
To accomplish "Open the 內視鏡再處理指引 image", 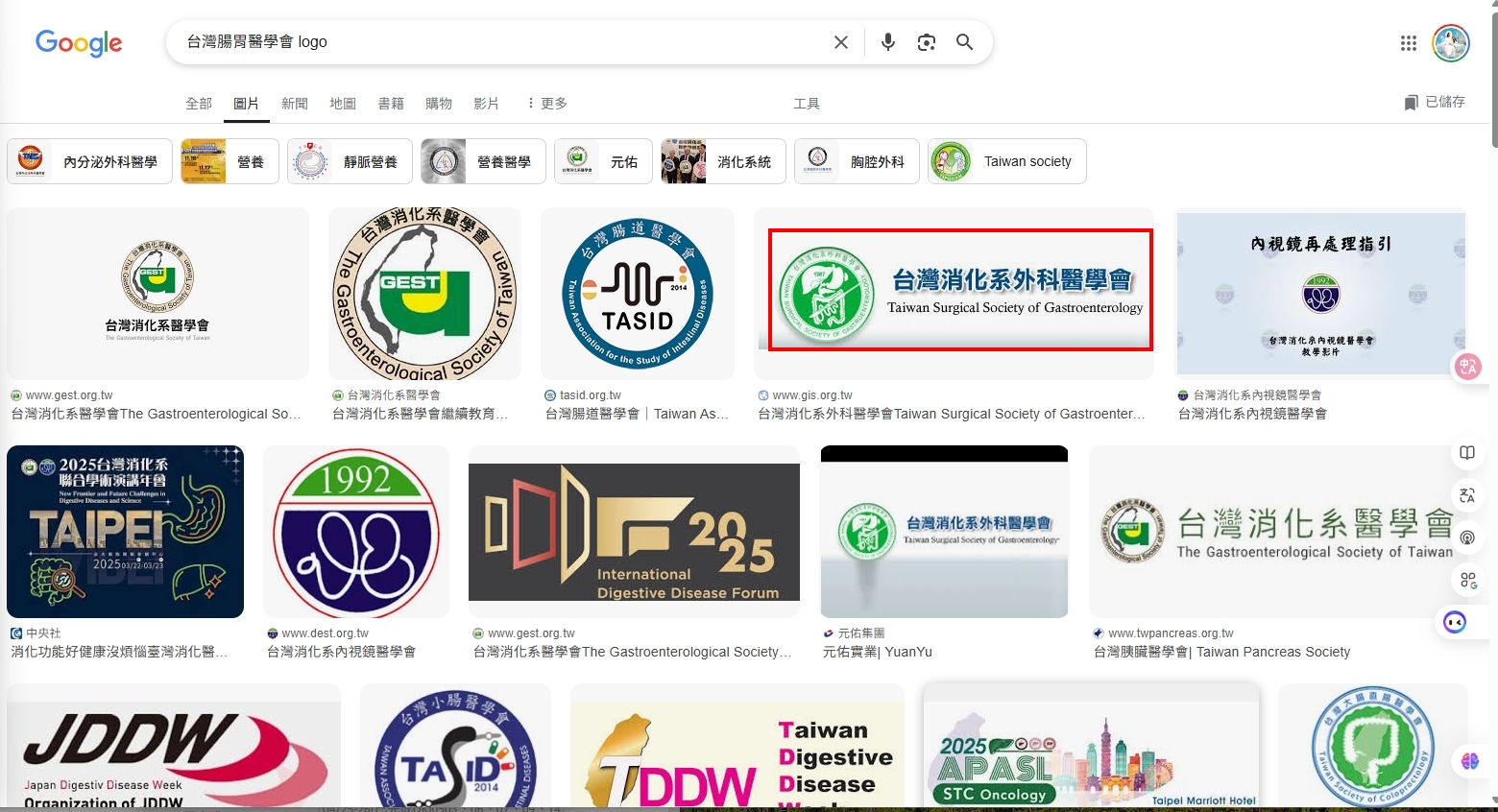I will click(x=1321, y=294).
